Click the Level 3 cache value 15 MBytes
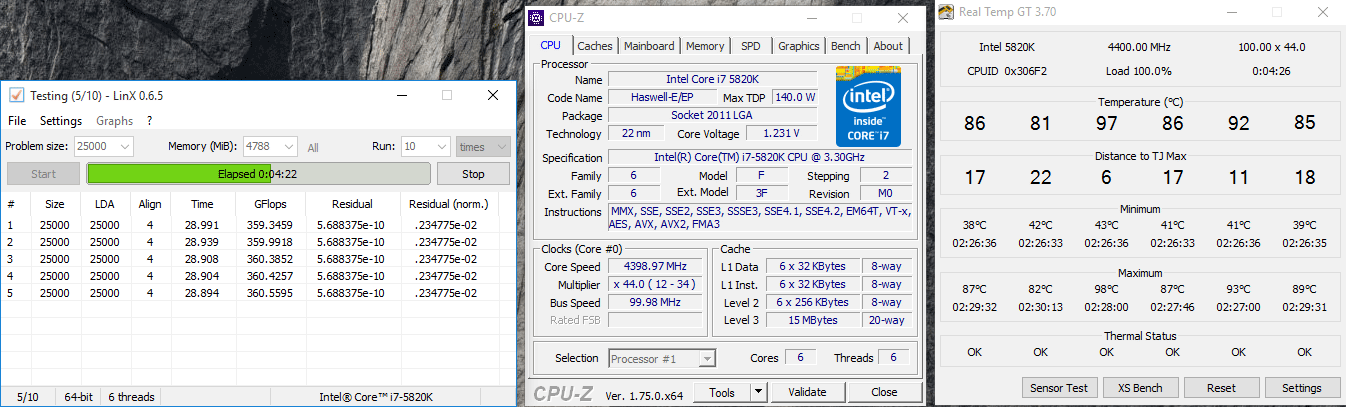This screenshot has height=407, width=1346. tap(813, 320)
